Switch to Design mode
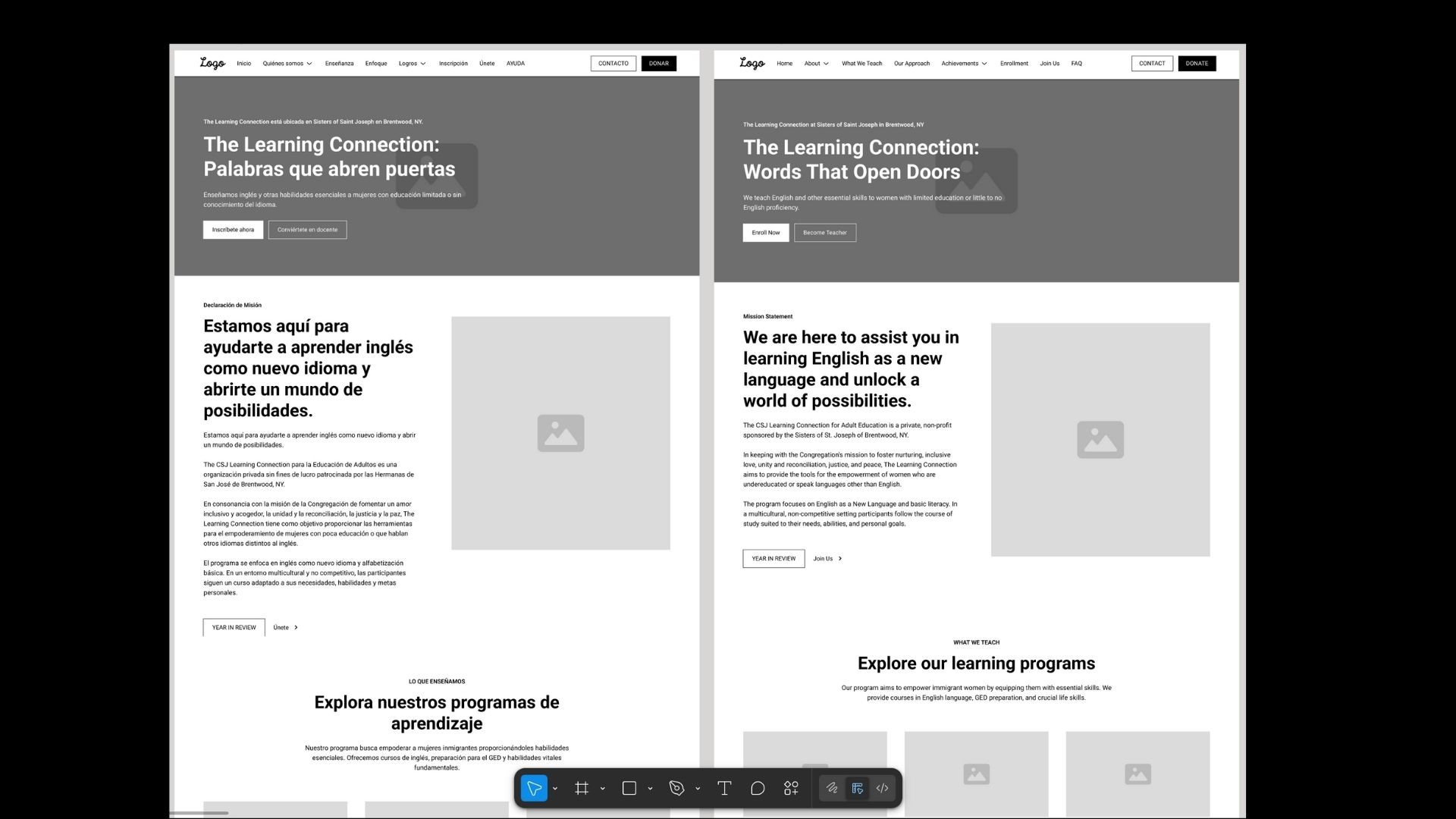 pos(857,789)
